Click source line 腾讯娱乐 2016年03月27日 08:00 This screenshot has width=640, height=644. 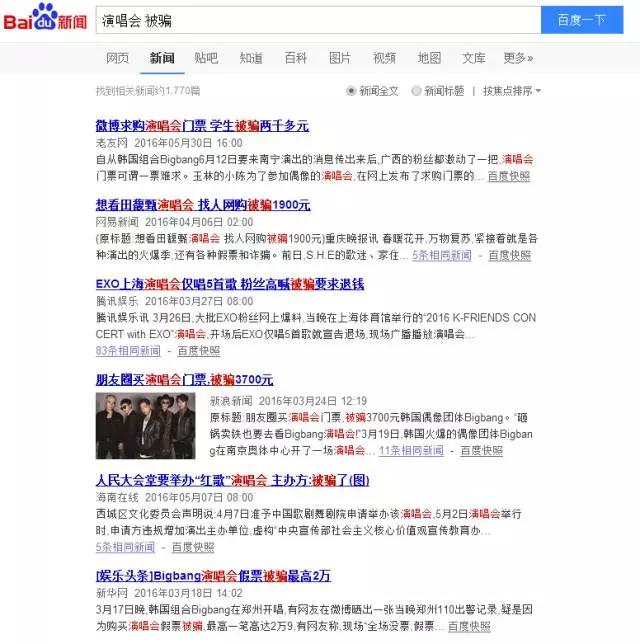[x=175, y=301]
